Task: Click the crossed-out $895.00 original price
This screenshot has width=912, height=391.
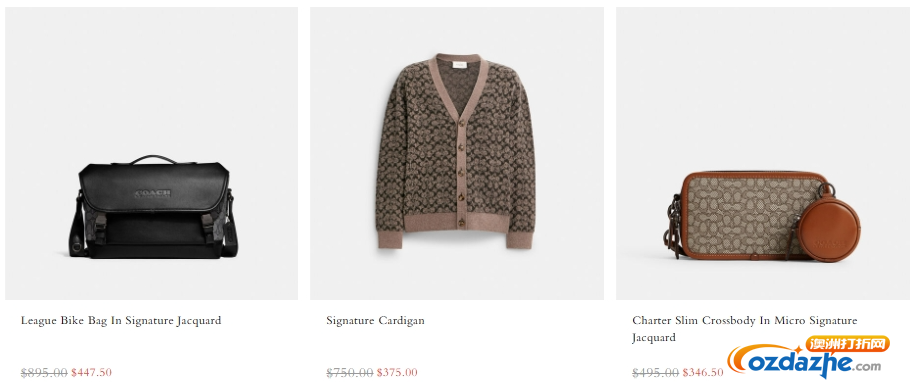Action: tap(44, 372)
